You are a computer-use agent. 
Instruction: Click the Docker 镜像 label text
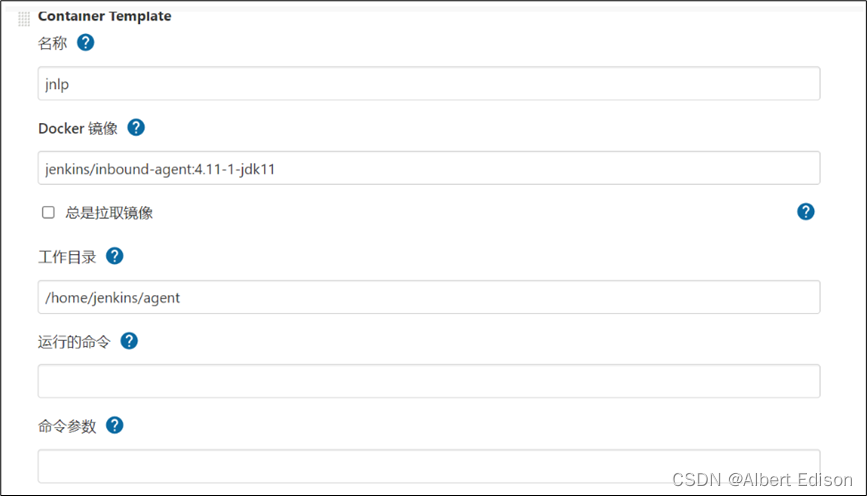78,128
